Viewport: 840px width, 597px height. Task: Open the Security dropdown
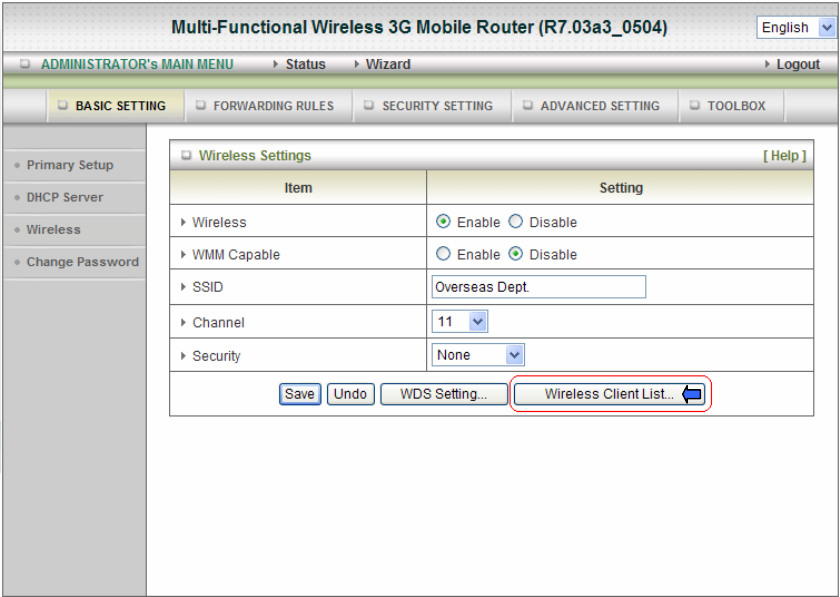click(478, 355)
